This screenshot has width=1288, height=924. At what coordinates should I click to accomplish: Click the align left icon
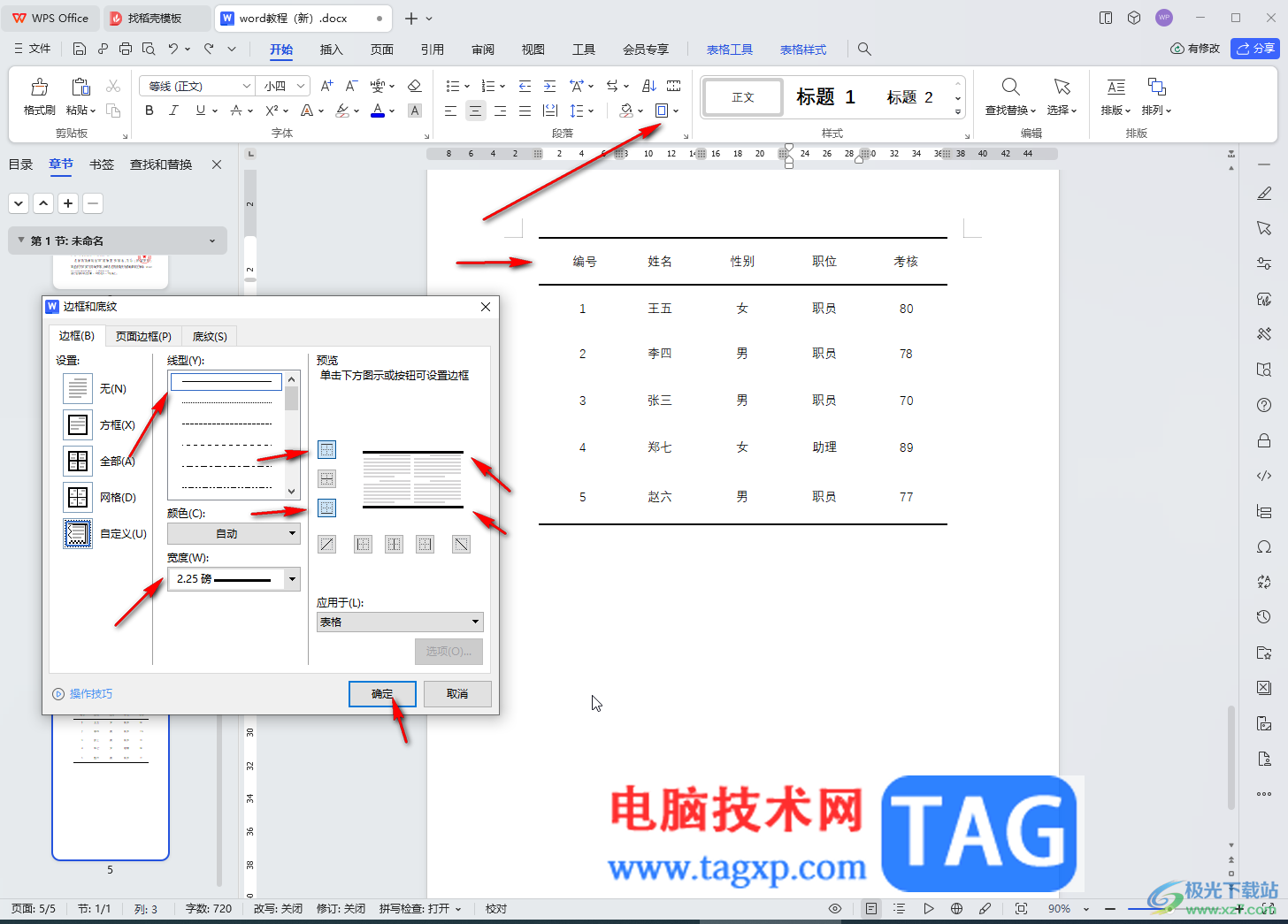(451, 111)
